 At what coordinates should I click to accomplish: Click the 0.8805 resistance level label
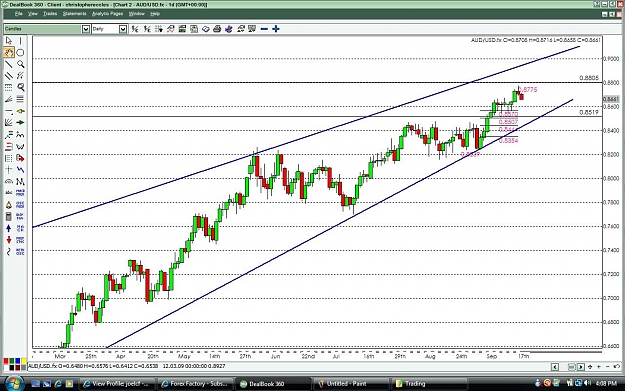(589, 78)
